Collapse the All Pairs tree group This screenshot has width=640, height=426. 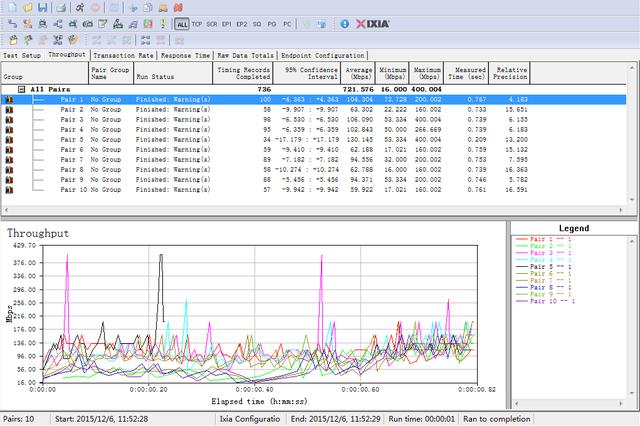click(21, 89)
